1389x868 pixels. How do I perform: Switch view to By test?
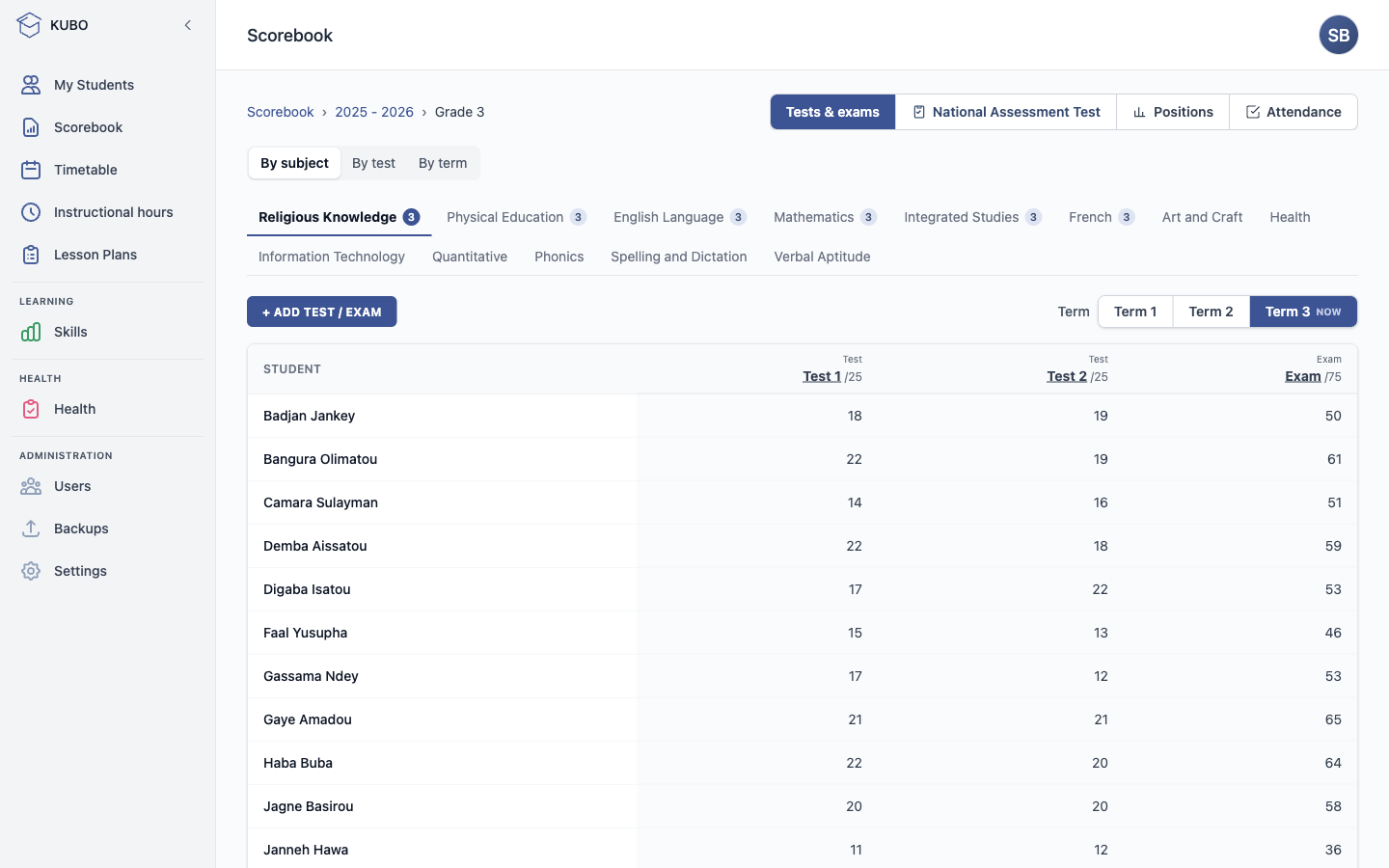[x=373, y=163]
